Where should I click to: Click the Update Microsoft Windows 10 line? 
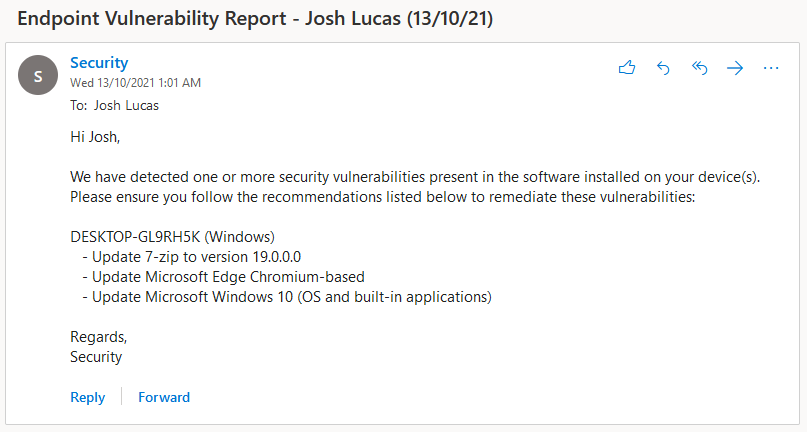coord(287,297)
